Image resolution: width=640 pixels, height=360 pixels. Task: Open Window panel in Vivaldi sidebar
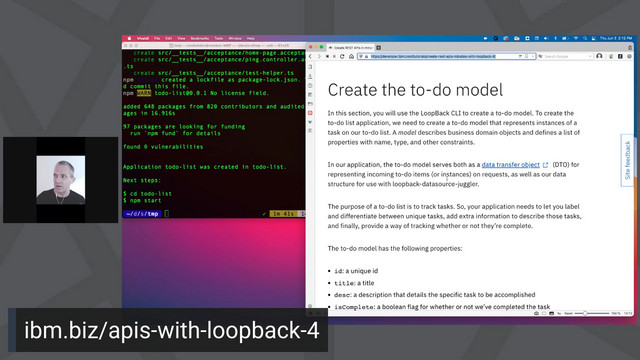click(310, 104)
